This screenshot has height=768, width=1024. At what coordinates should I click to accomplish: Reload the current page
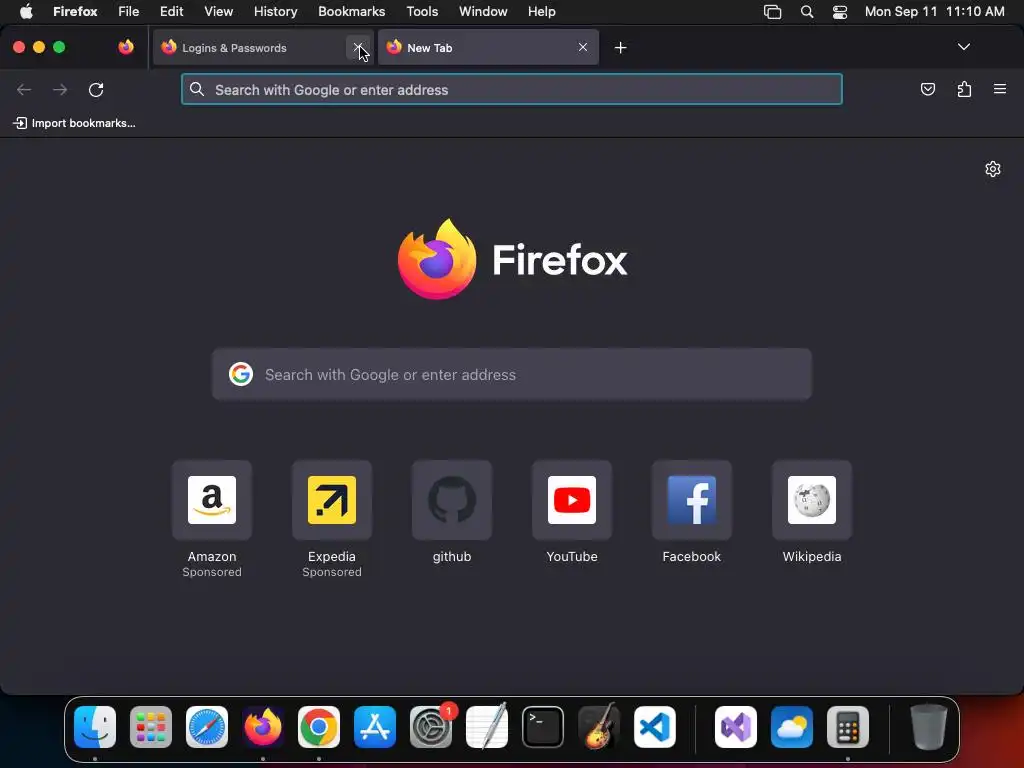tap(96, 89)
